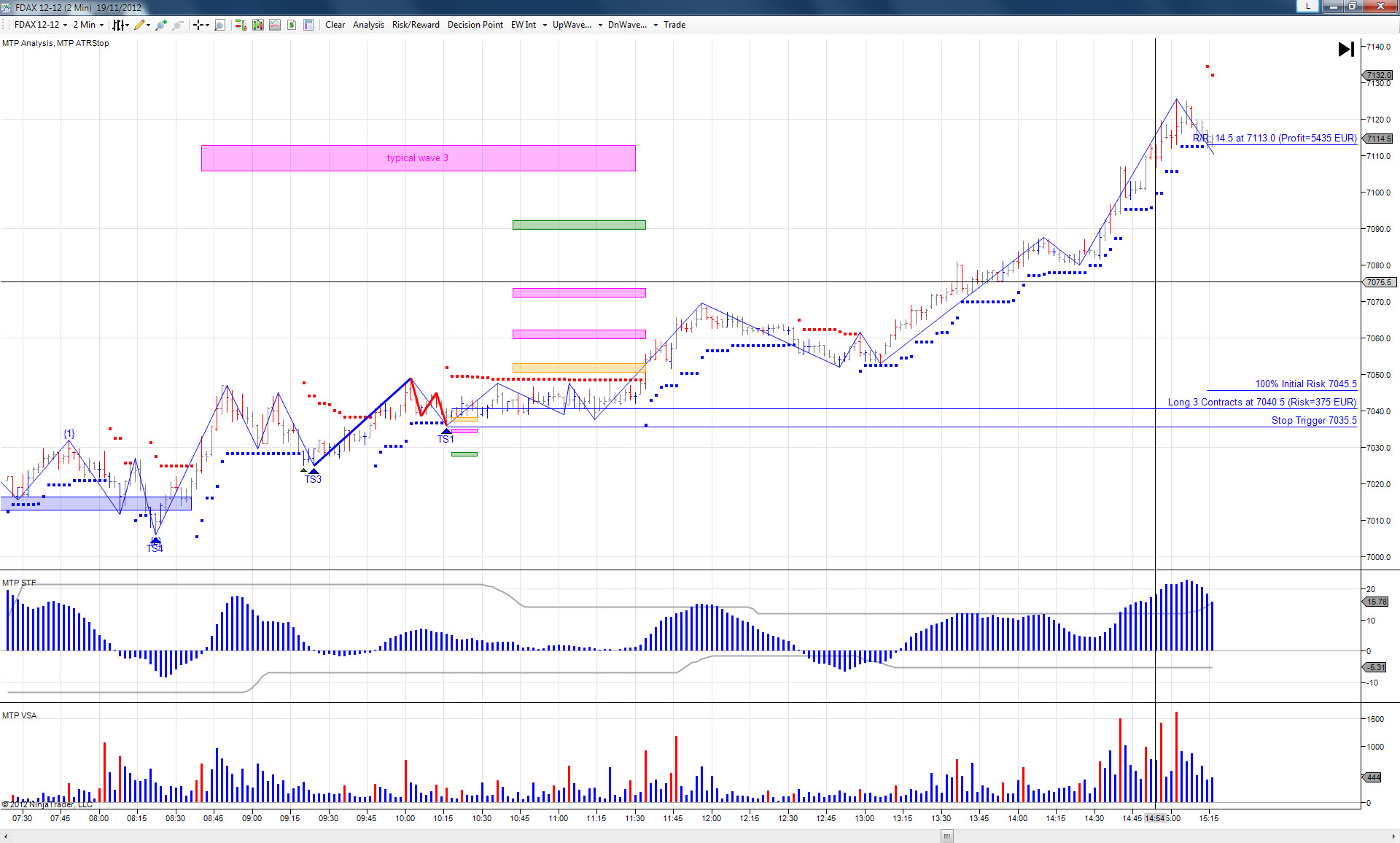Expand the EW Int dropdown arrow

(x=545, y=25)
